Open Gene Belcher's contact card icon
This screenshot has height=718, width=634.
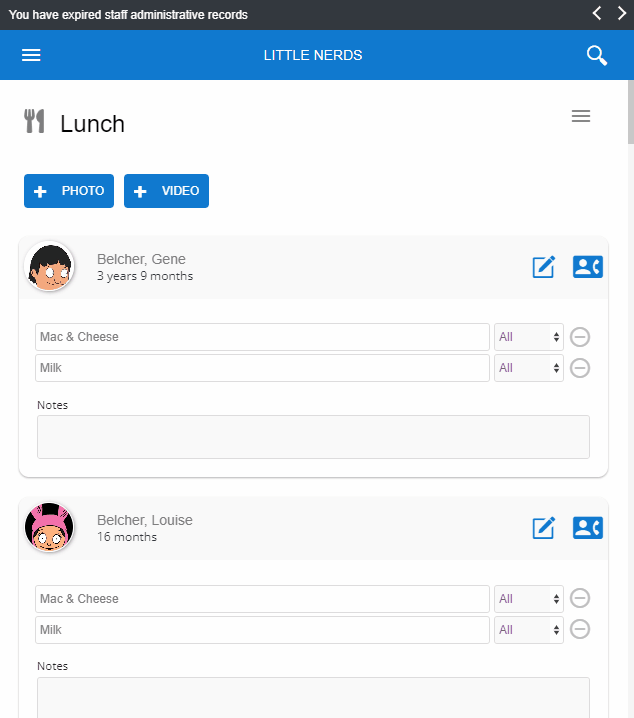point(587,267)
